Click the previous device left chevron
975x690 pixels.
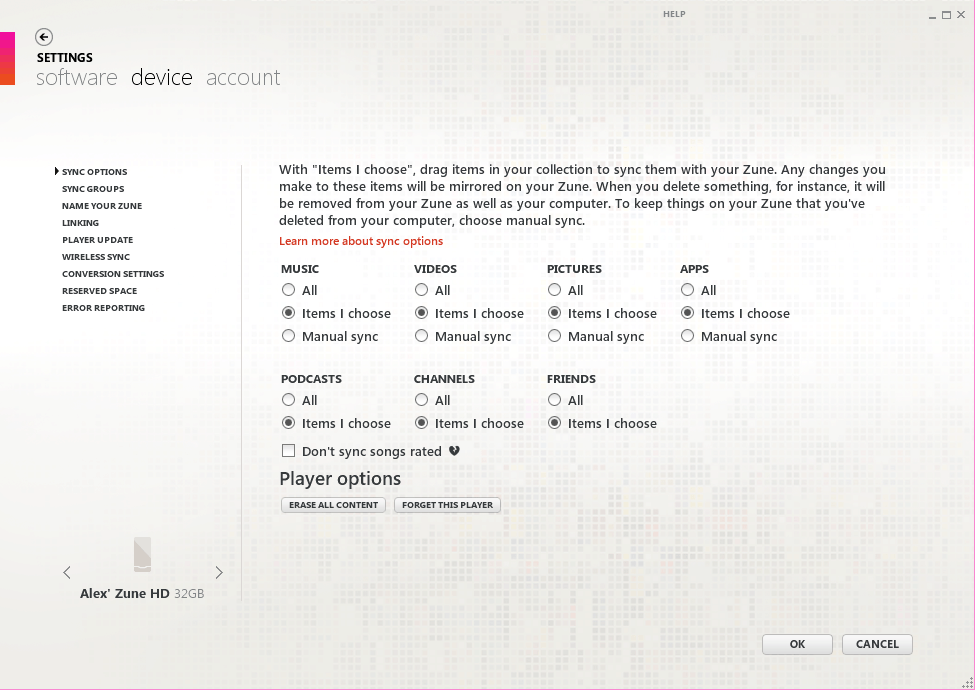(x=67, y=573)
